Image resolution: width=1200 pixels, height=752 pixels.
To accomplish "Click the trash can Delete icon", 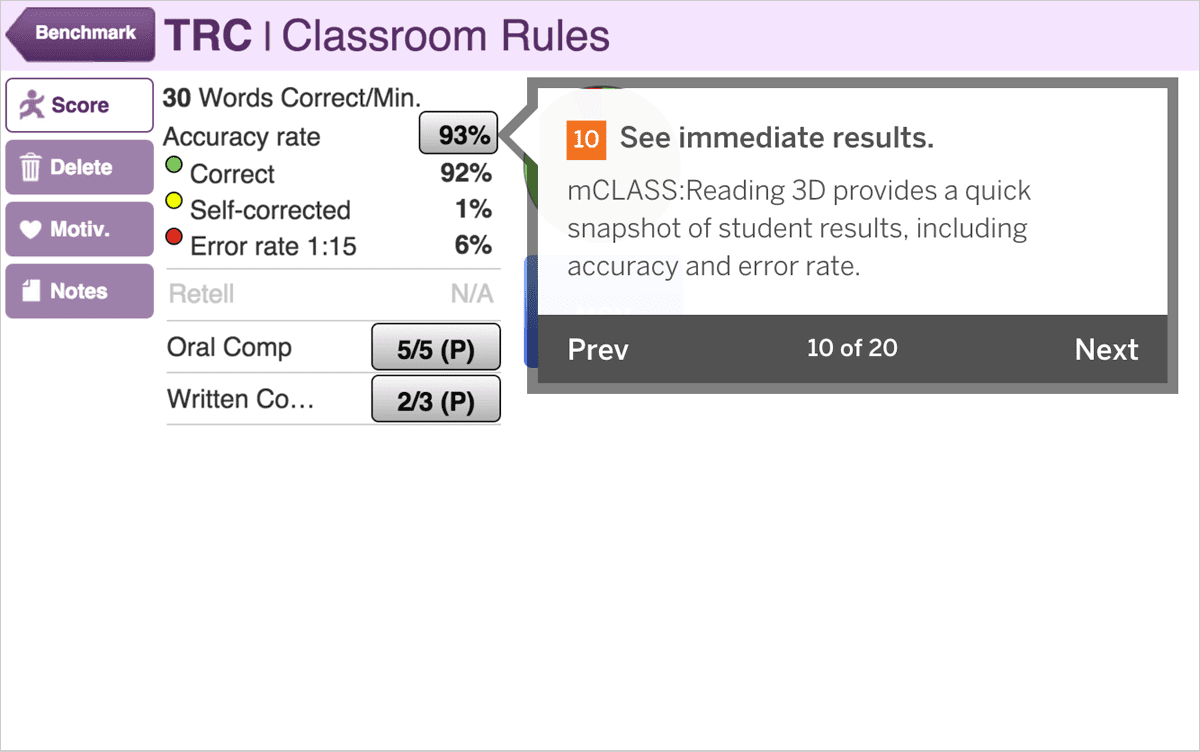I will click(30, 168).
